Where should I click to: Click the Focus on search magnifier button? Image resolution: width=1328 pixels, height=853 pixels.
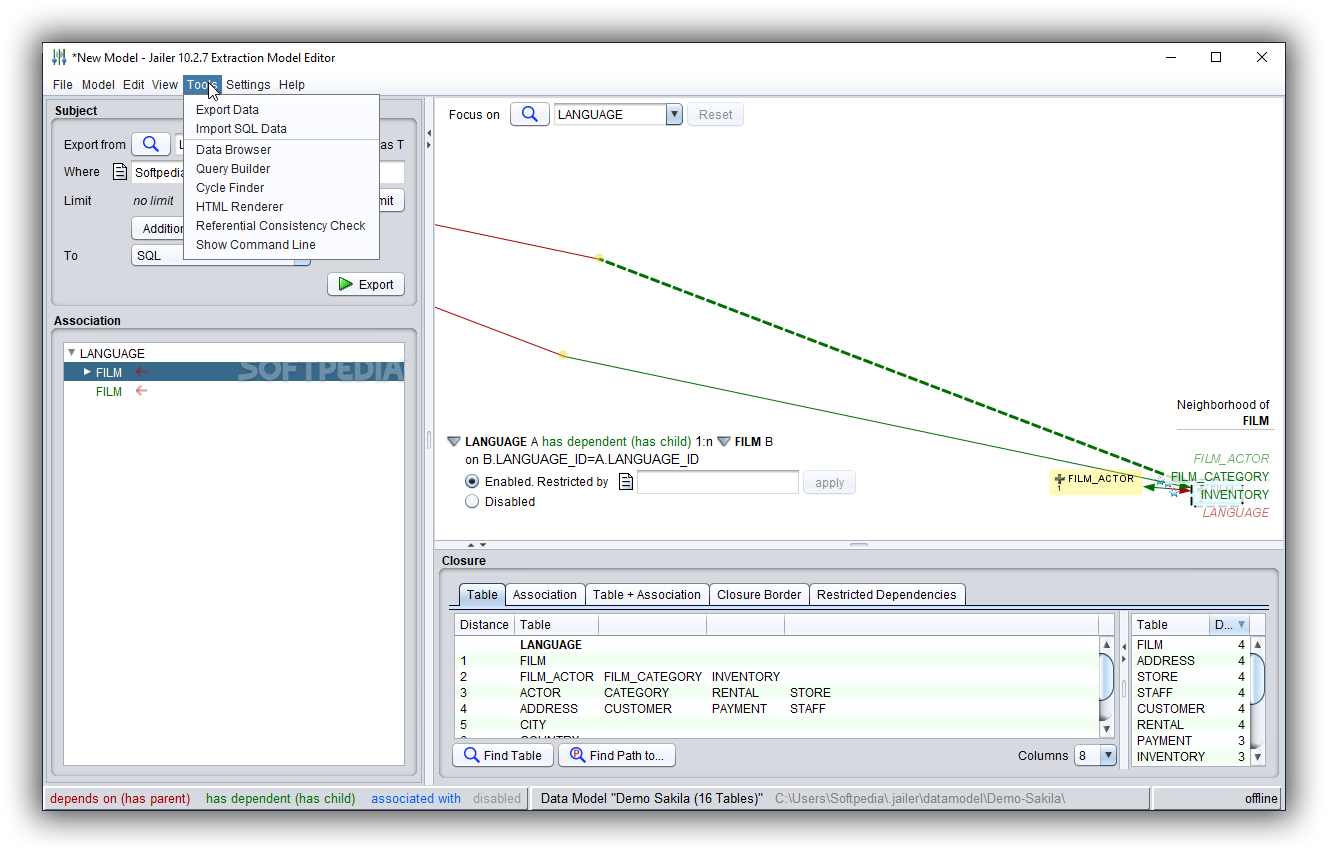530,114
